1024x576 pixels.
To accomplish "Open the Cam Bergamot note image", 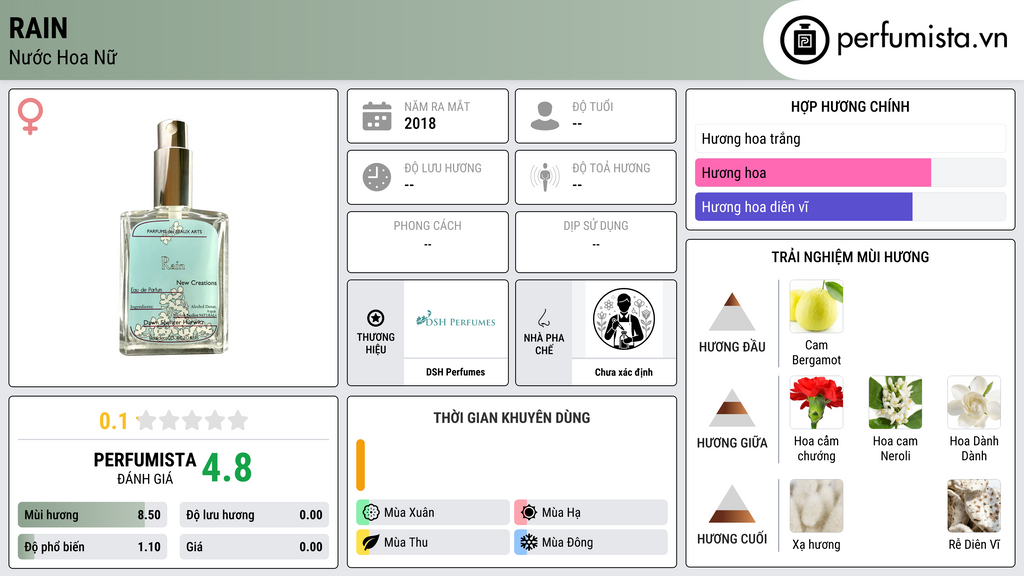I will point(816,307).
